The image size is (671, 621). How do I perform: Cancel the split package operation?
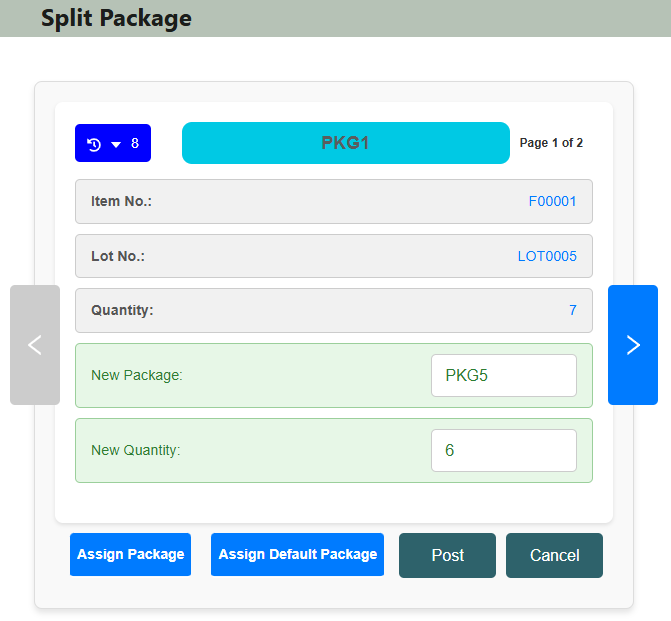(554, 555)
